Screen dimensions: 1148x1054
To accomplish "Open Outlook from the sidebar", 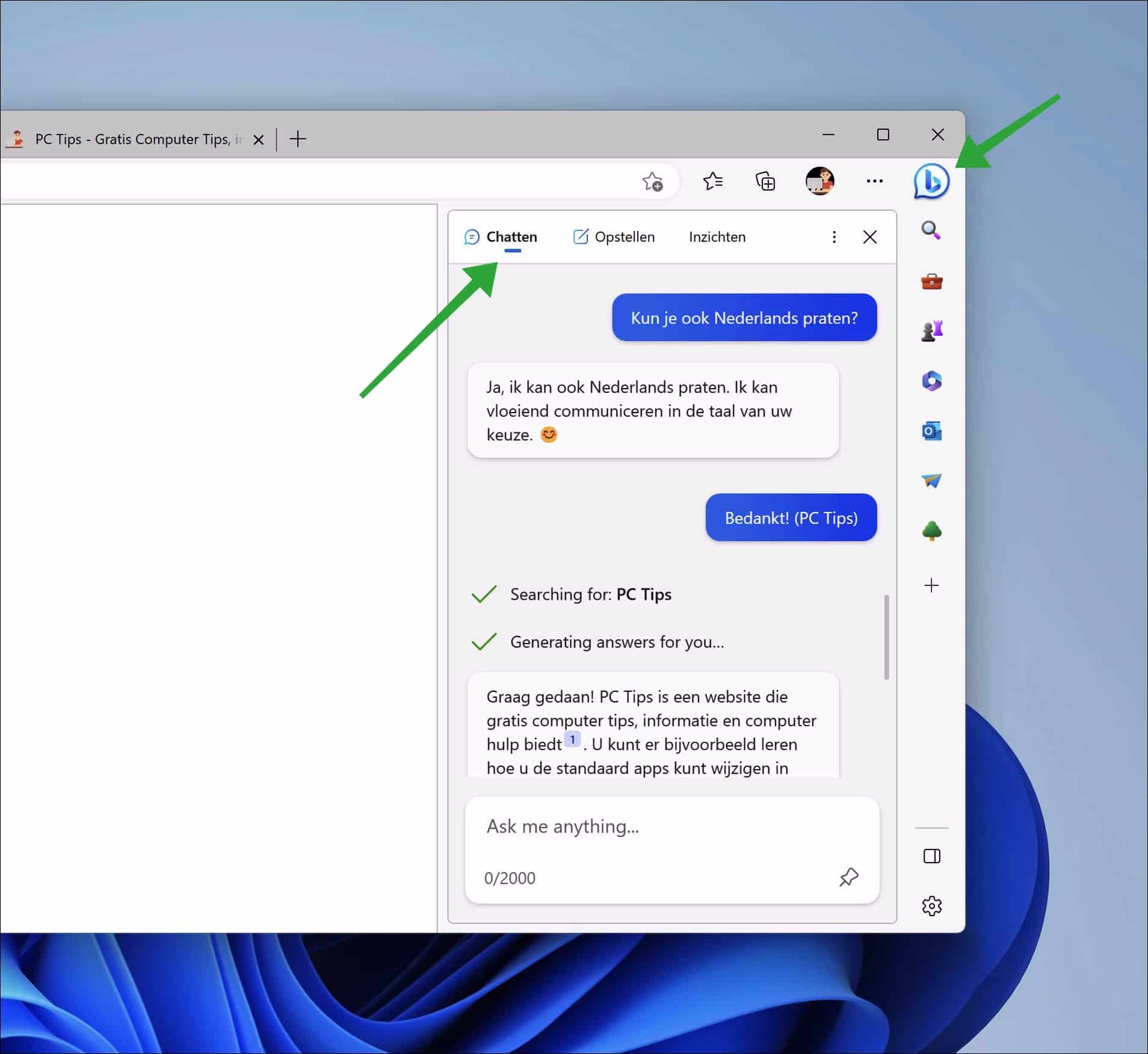I will 931,431.
